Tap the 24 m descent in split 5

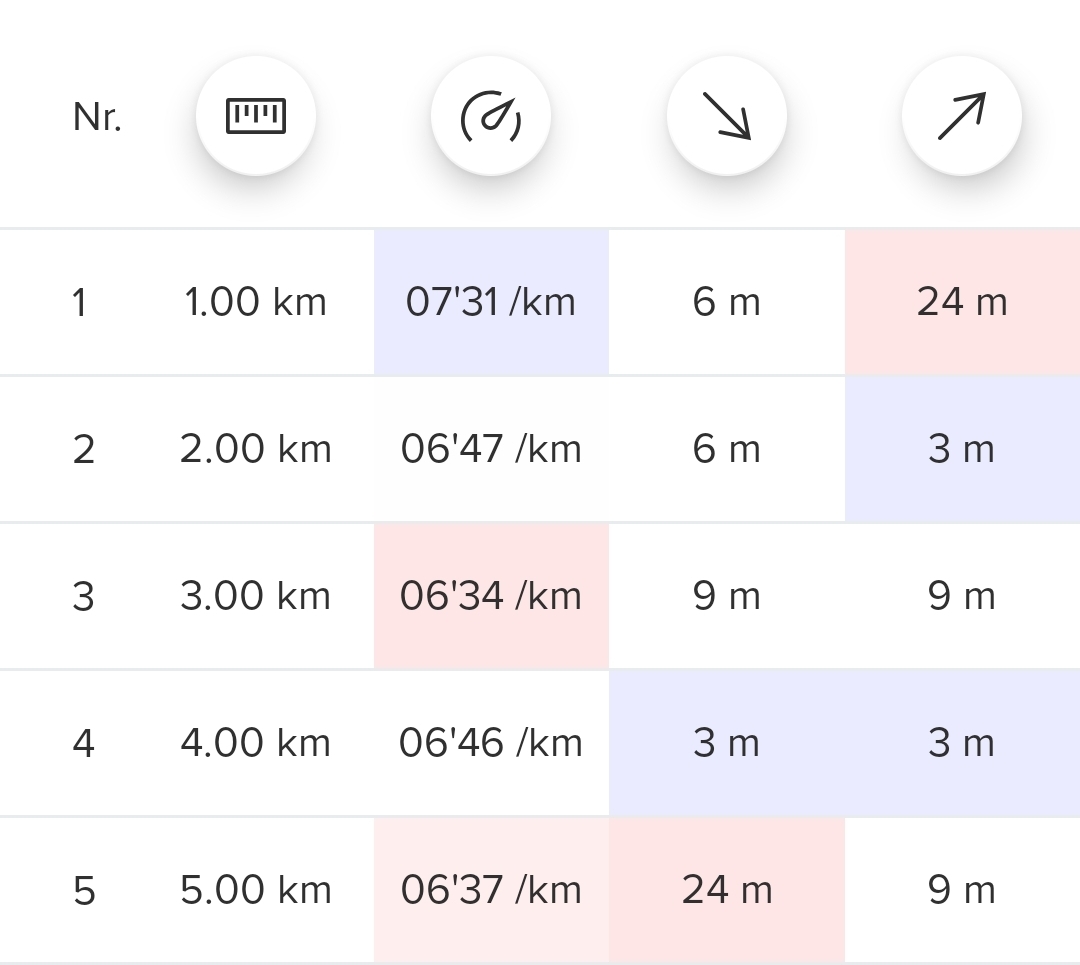[x=727, y=890]
